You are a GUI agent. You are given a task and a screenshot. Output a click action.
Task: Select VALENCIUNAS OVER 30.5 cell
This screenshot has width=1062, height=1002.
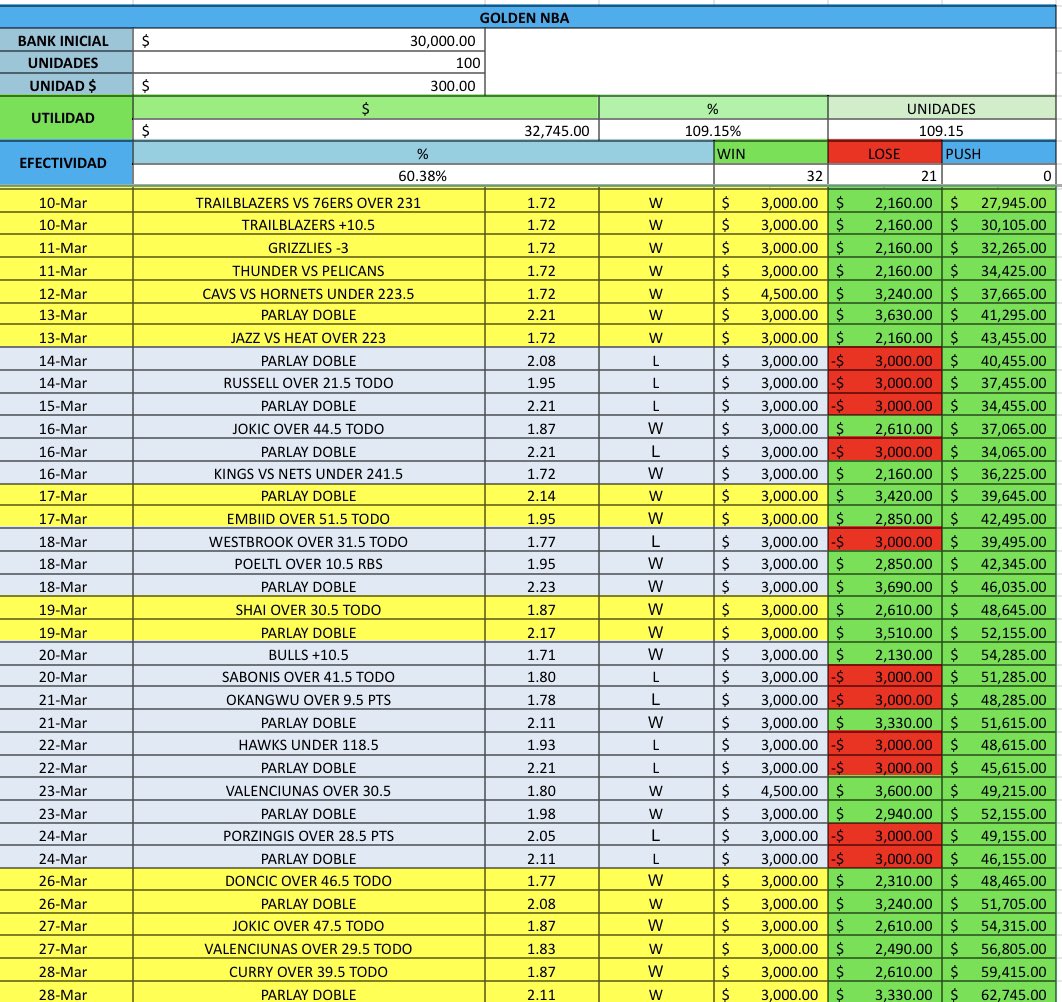[x=309, y=791]
